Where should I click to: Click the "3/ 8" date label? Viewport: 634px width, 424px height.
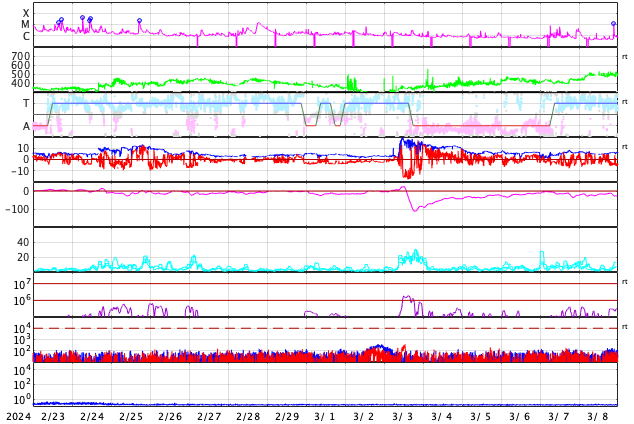click(x=598, y=417)
